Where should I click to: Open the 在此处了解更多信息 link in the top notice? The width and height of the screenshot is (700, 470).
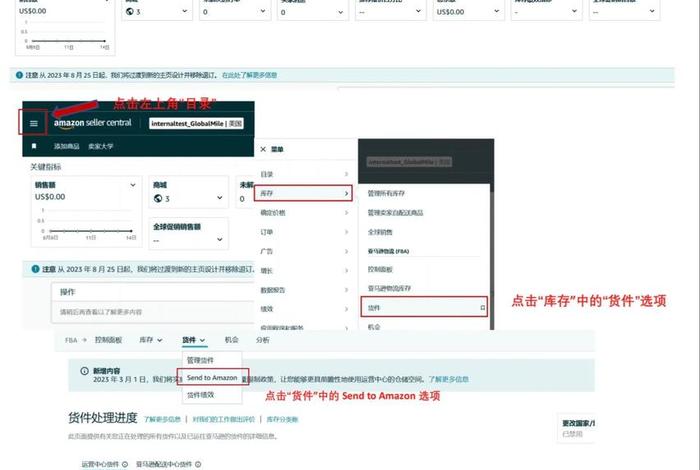pyautogui.click(x=250, y=75)
